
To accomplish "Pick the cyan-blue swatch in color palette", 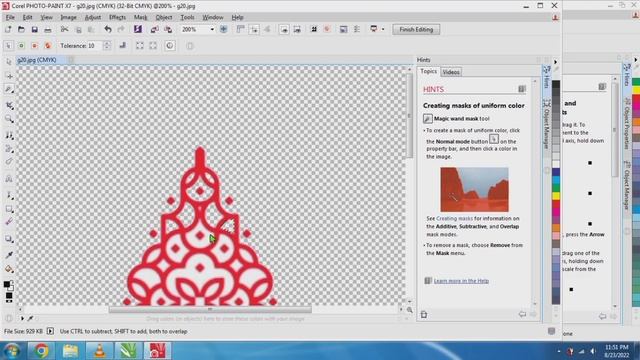I will click(556, 180).
